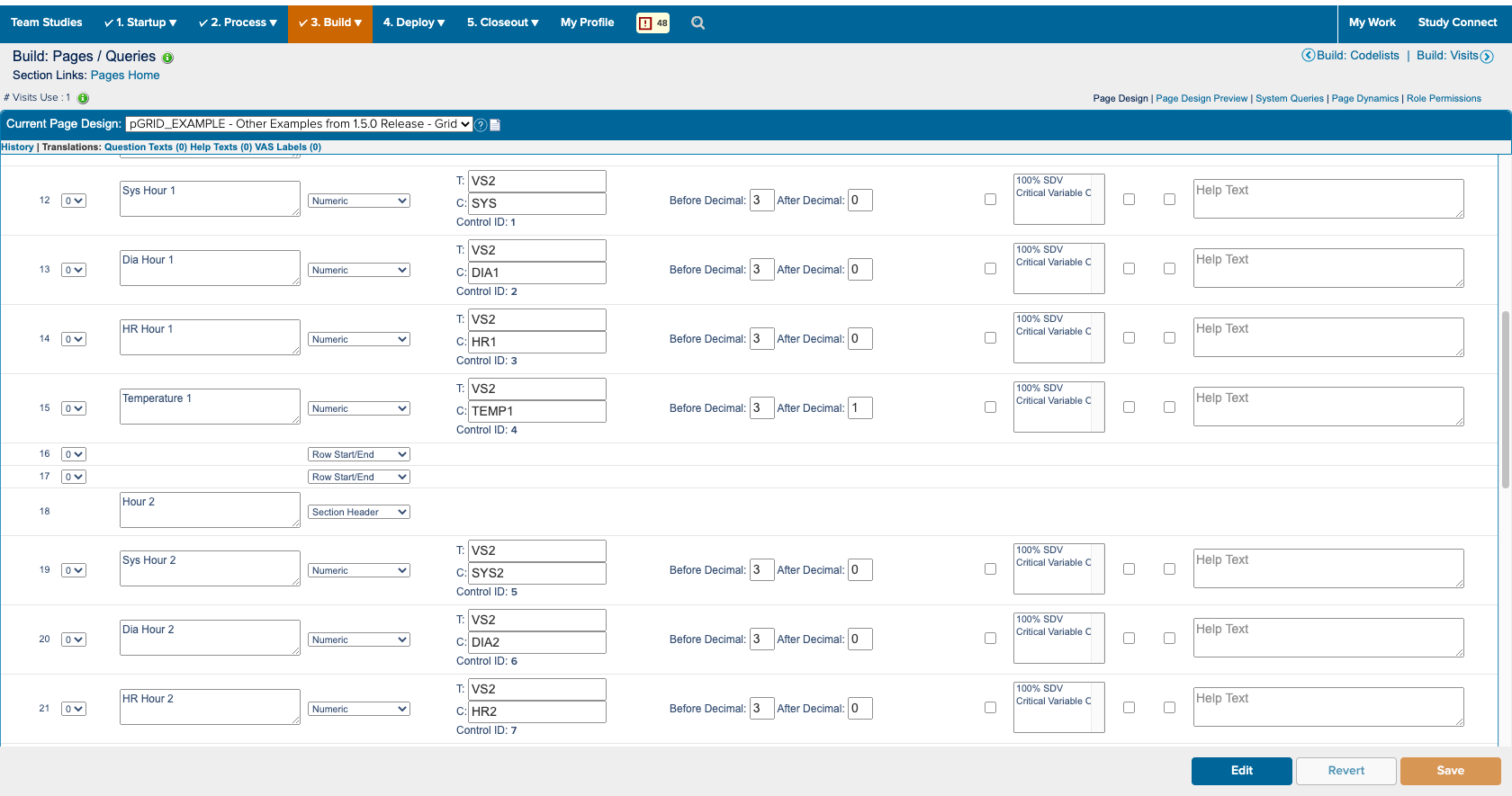Open the Numeric type dropdown for Sys Hour 1
1512x796 pixels.
click(x=359, y=201)
